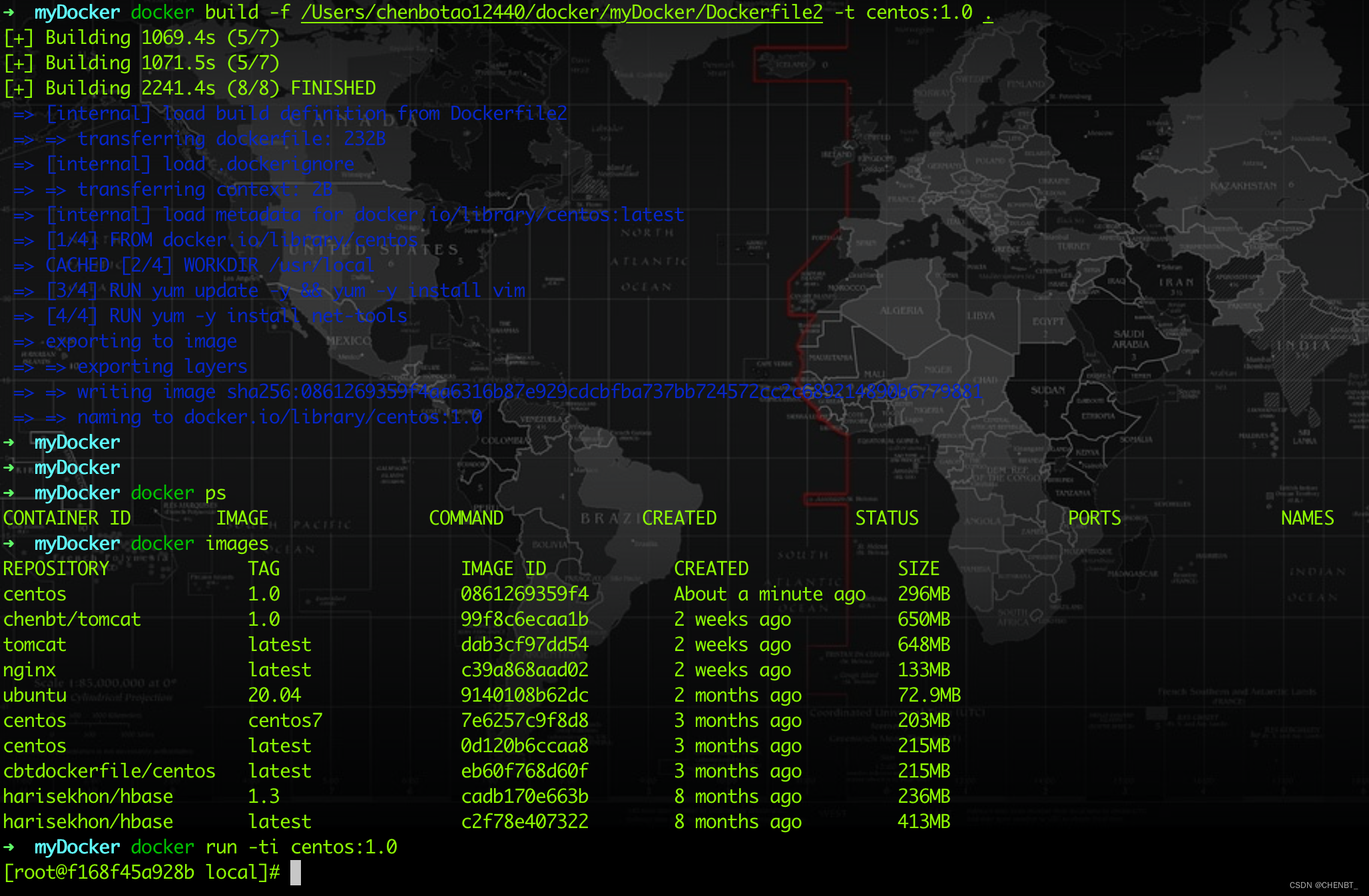This screenshot has height=896, width=1369.
Task: Click the 'IMAGE ID' column header
Action: click(503, 568)
